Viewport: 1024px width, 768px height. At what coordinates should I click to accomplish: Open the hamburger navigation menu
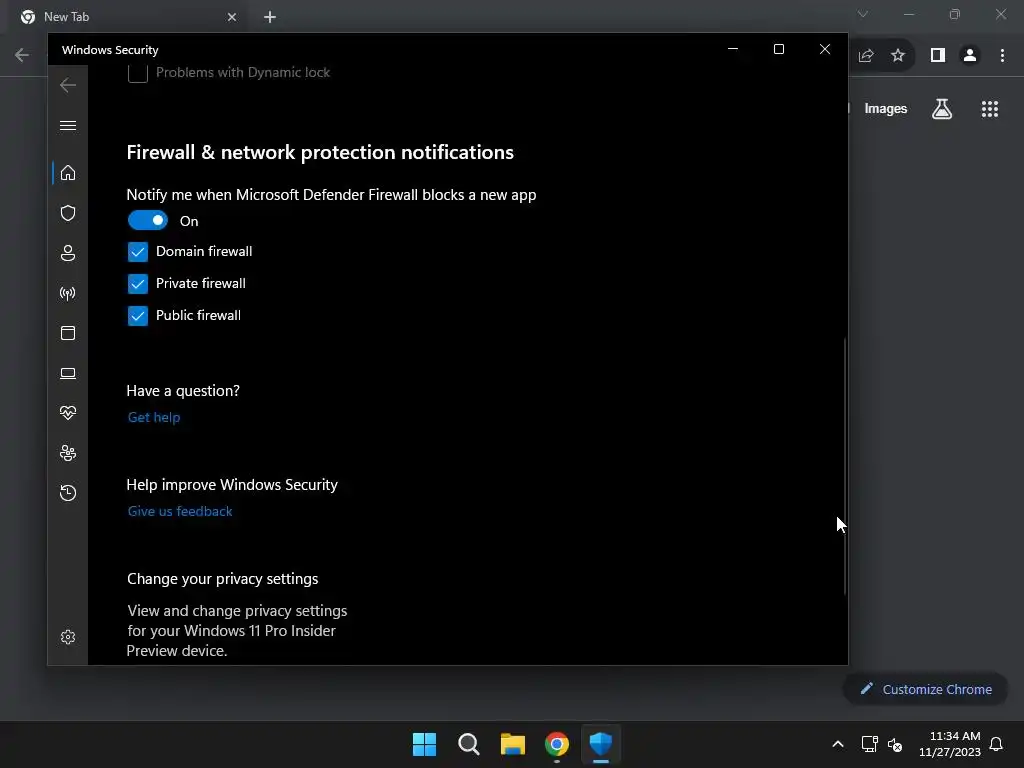tap(68, 125)
